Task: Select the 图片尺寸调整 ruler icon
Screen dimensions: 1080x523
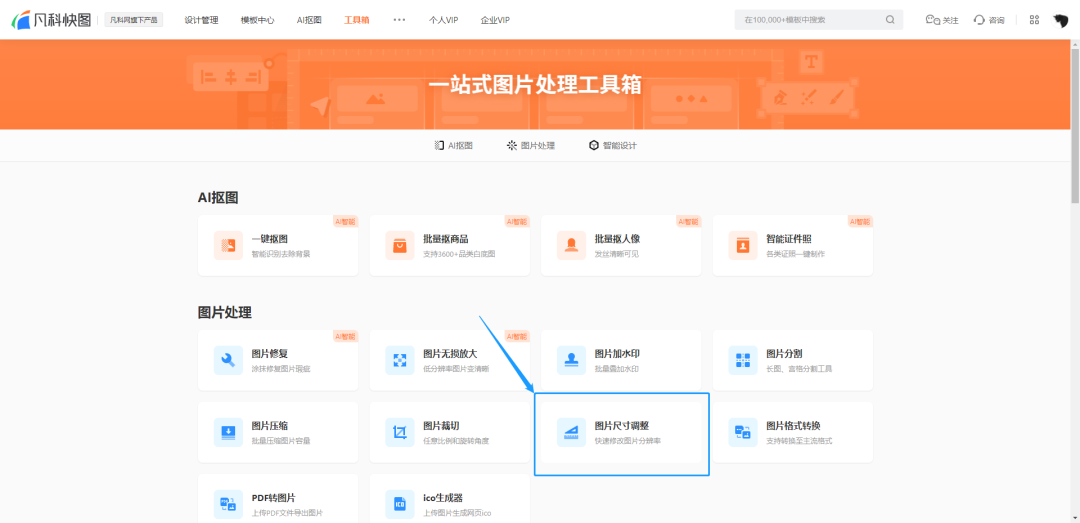Action: point(571,432)
